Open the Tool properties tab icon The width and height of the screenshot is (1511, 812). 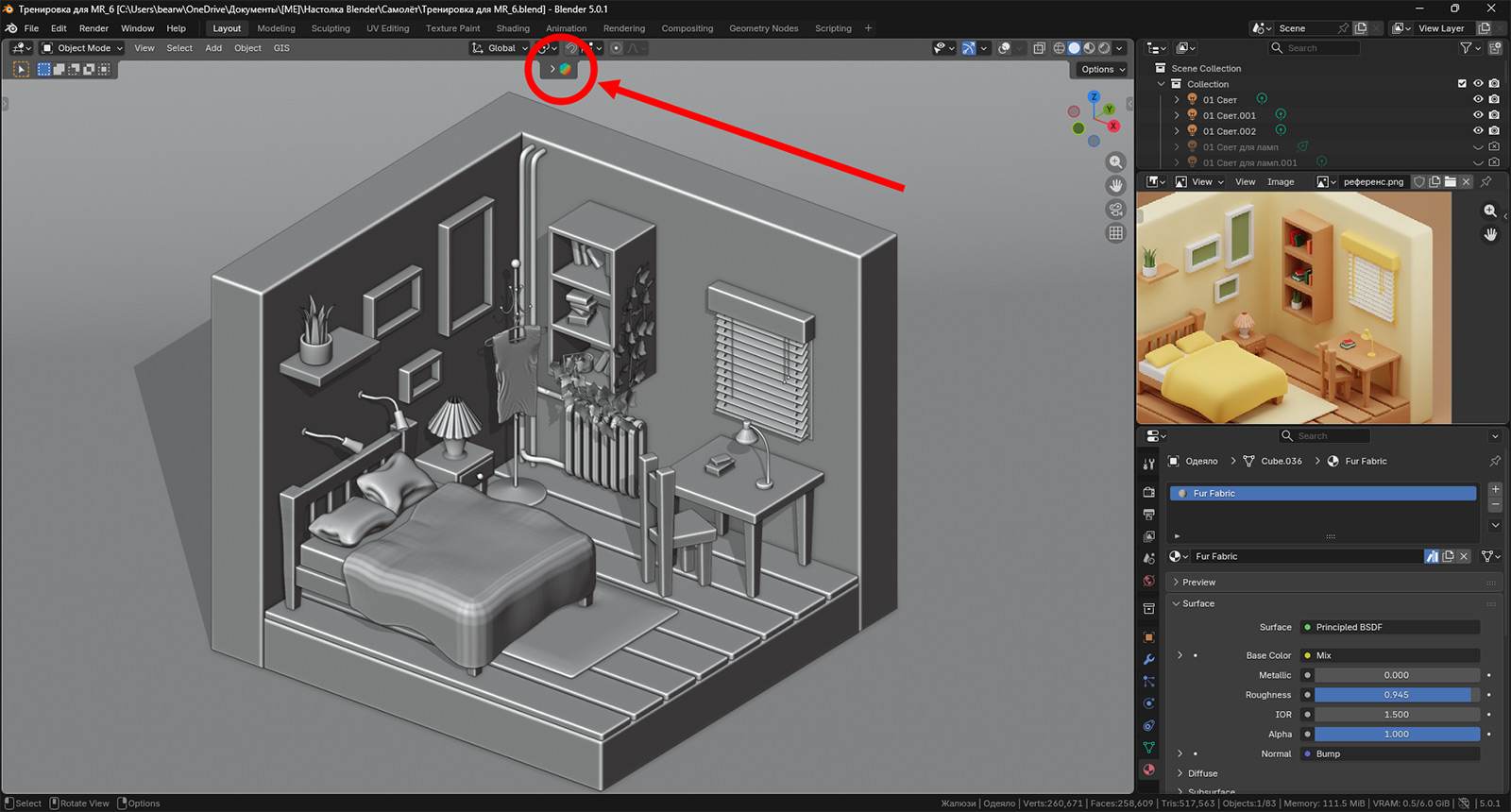[1148, 464]
